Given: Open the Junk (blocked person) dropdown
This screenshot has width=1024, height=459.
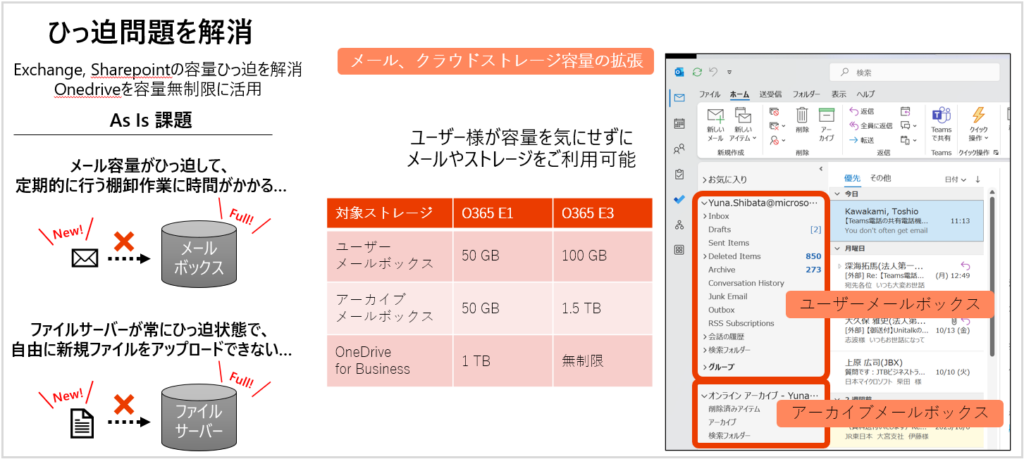Looking at the screenshot, I should click(776, 139).
